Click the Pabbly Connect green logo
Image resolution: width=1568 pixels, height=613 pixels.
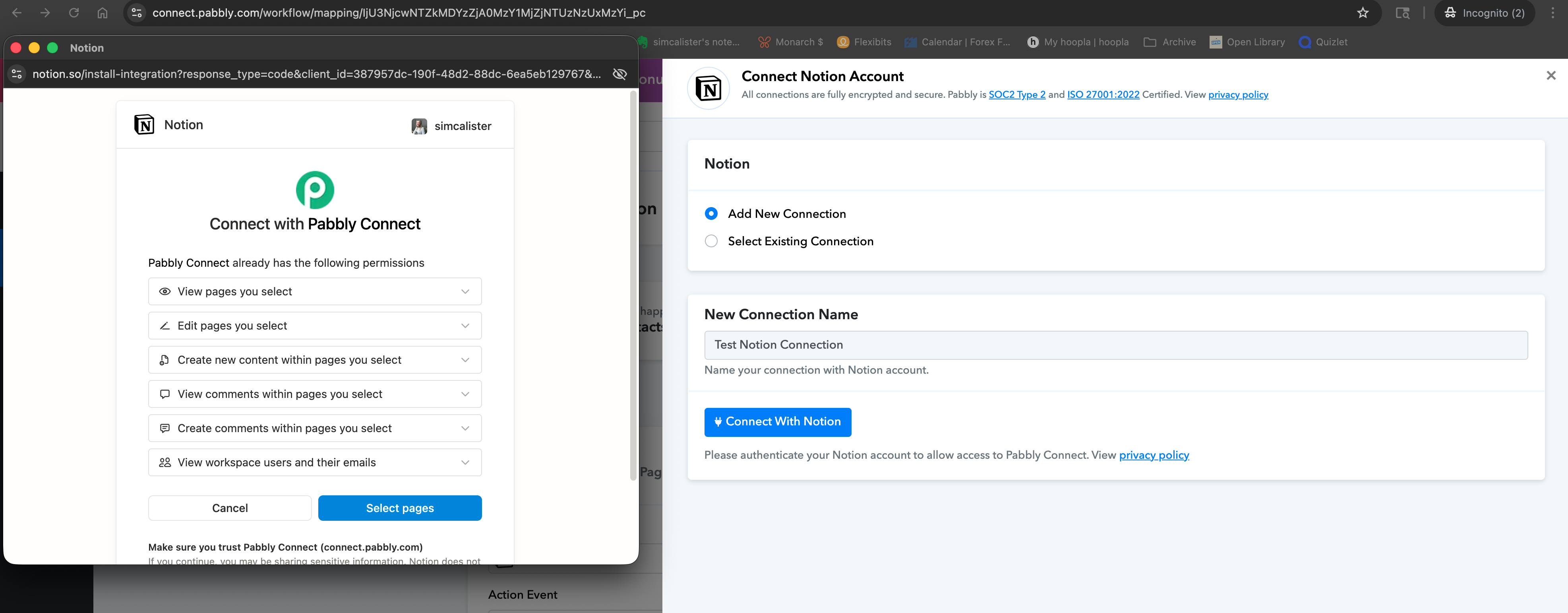pos(315,189)
